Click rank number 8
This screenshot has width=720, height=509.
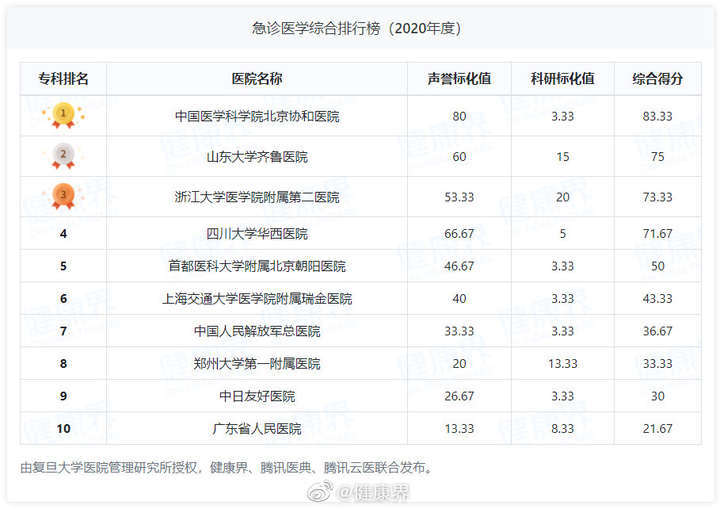[63, 364]
